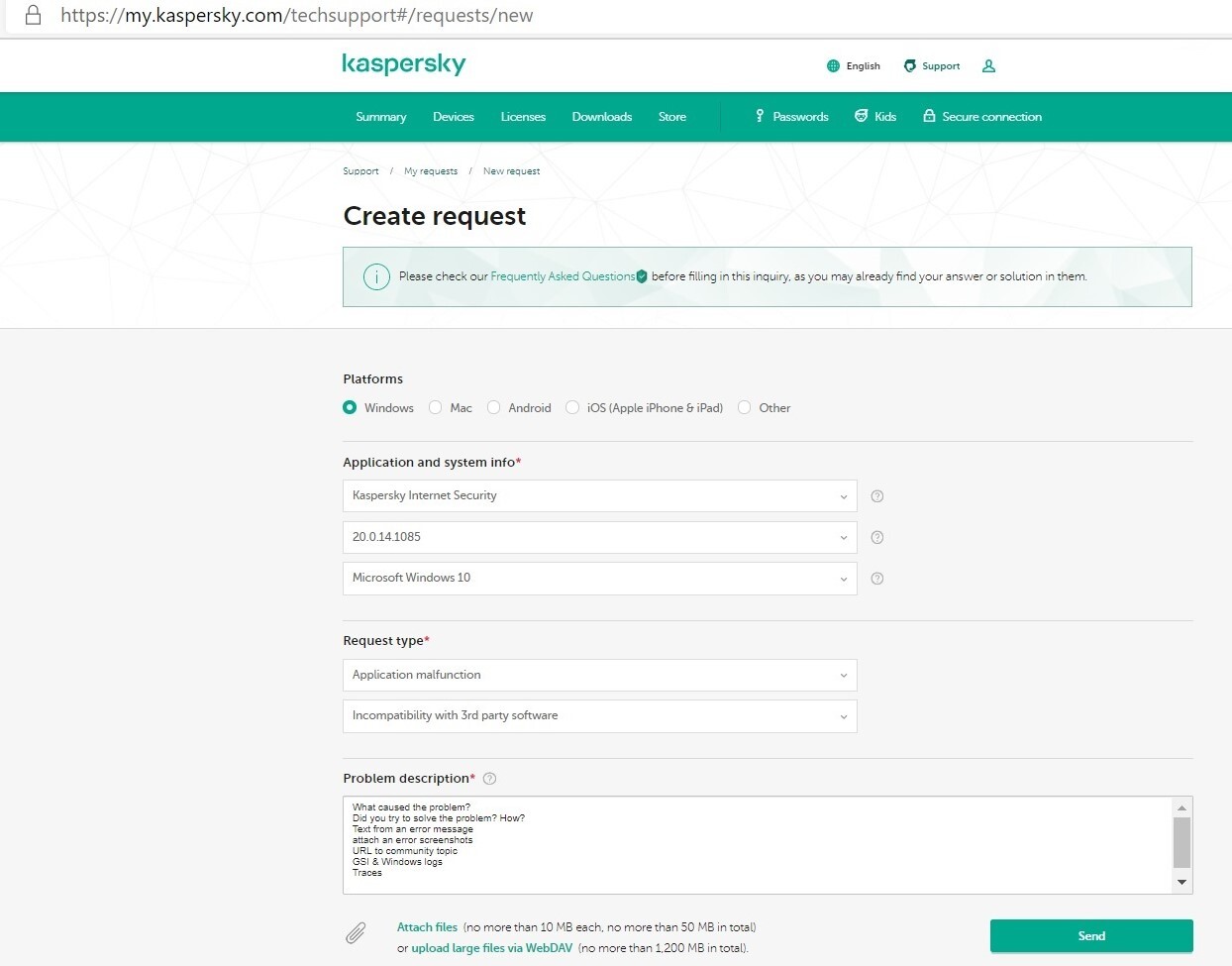The height and width of the screenshot is (966, 1232).
Task: Click the English language selector
Action: pos(854,66)
